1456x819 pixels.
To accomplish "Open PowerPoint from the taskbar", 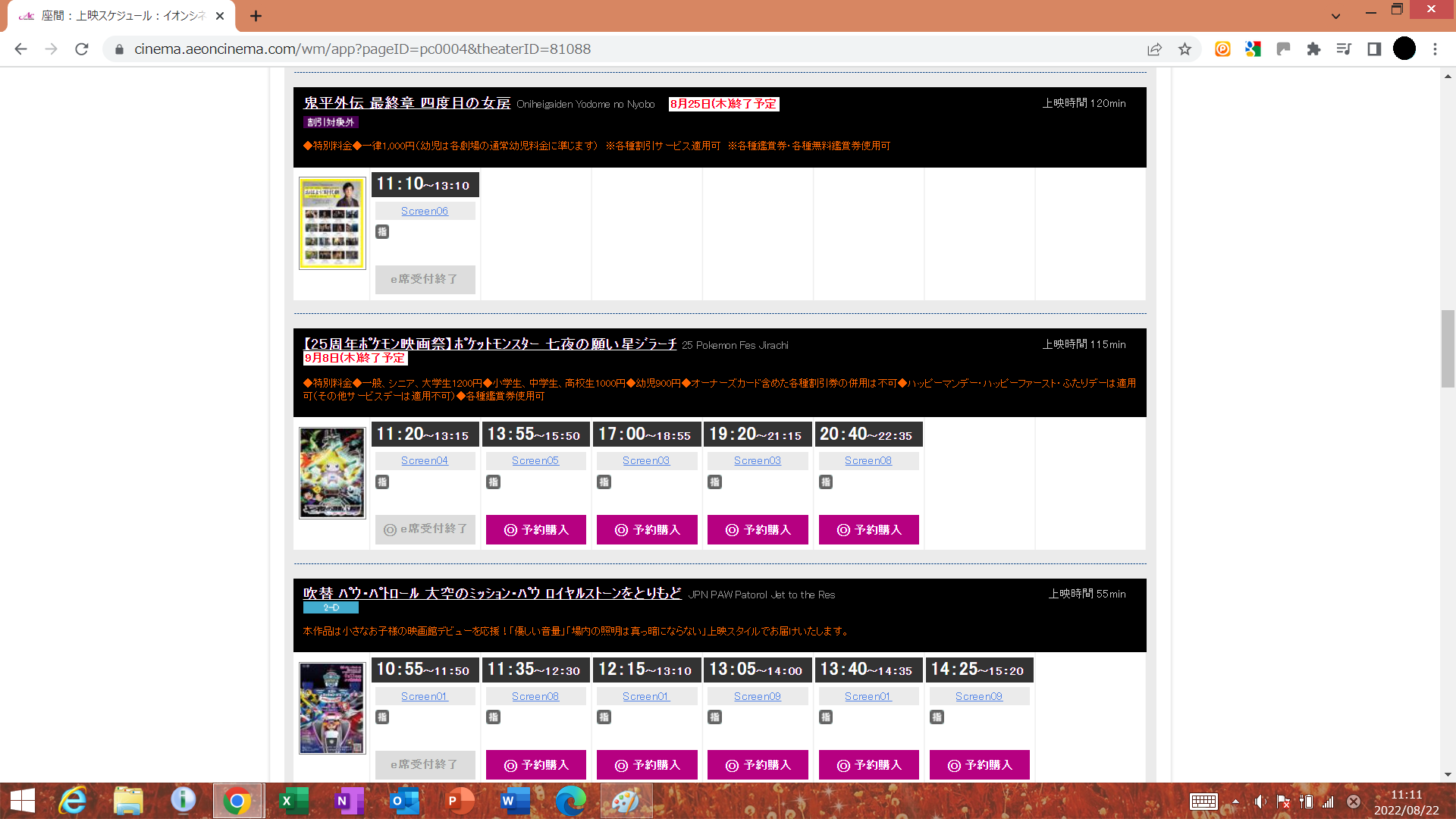I will pyautogui.click(x=460, y=801).
